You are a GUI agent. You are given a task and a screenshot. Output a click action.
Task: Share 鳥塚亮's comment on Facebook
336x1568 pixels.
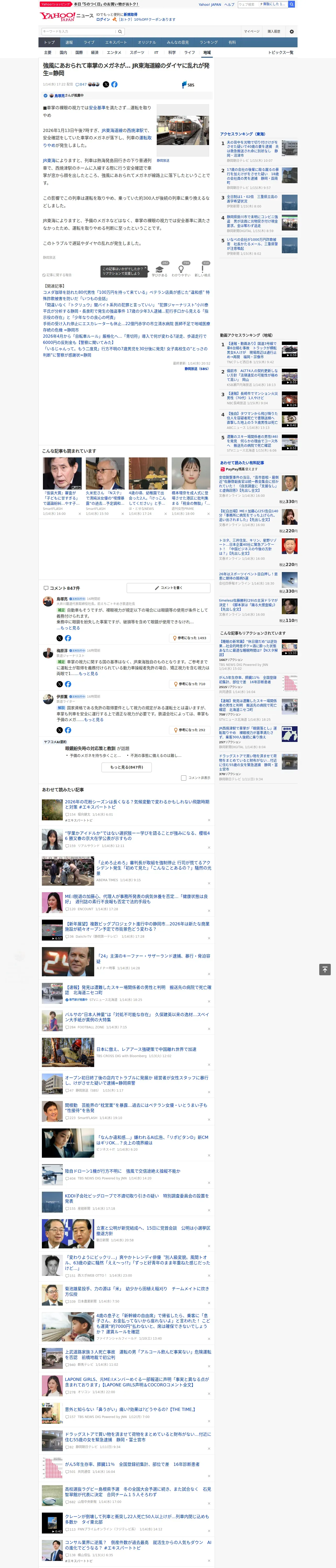pyautogui.click(x=68, y=638)
